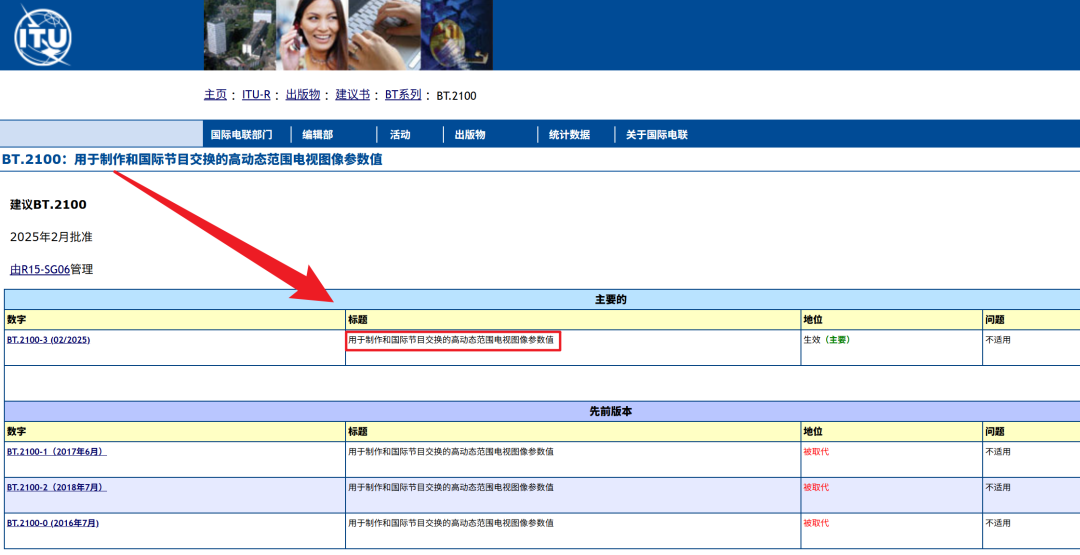The width and height of the screenshot is (1080, 555).
Task: Click the 由R15-SG06 link
Action: point(40,269)
